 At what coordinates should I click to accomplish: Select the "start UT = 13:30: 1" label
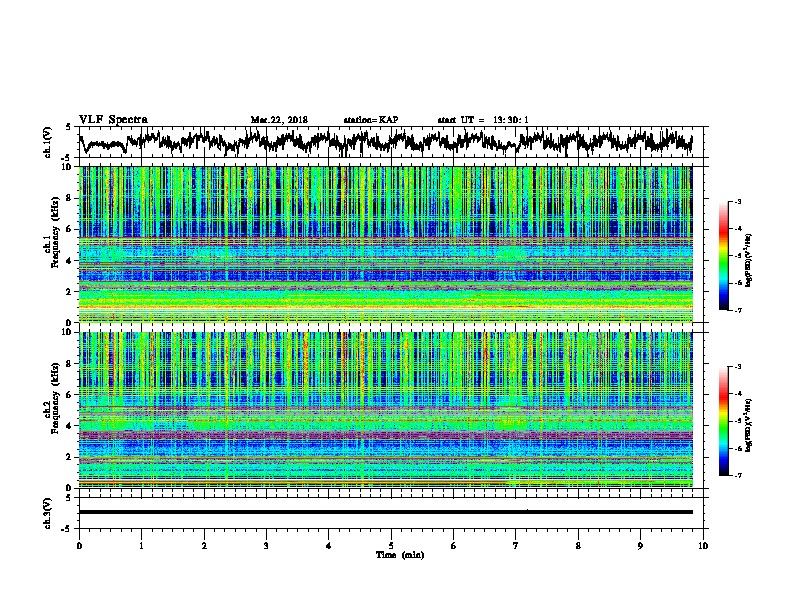coord(483,120)
